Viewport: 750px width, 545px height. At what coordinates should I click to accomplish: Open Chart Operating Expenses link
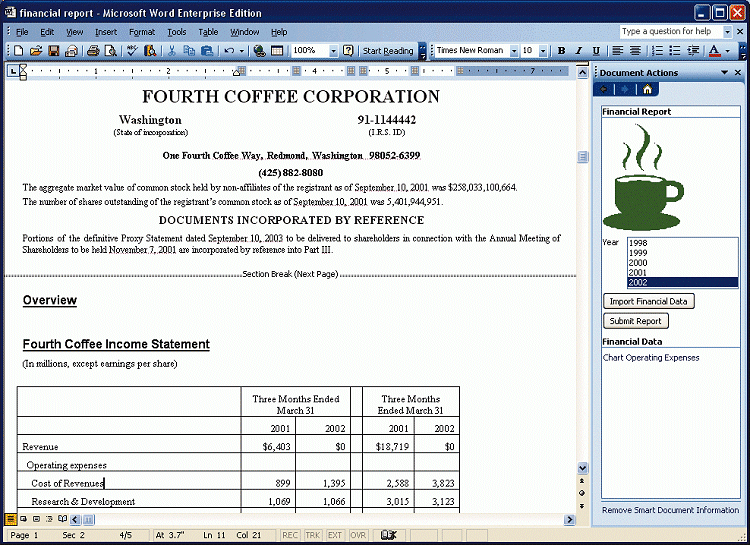[x=651, y=358]
